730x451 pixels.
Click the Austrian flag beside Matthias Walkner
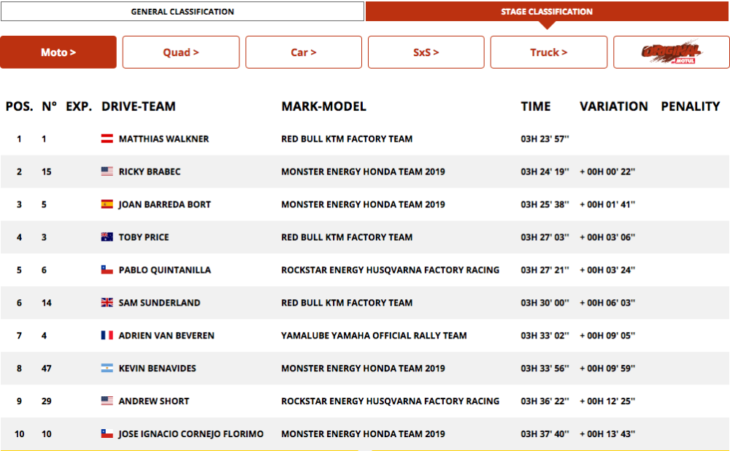tap(106, 138)
